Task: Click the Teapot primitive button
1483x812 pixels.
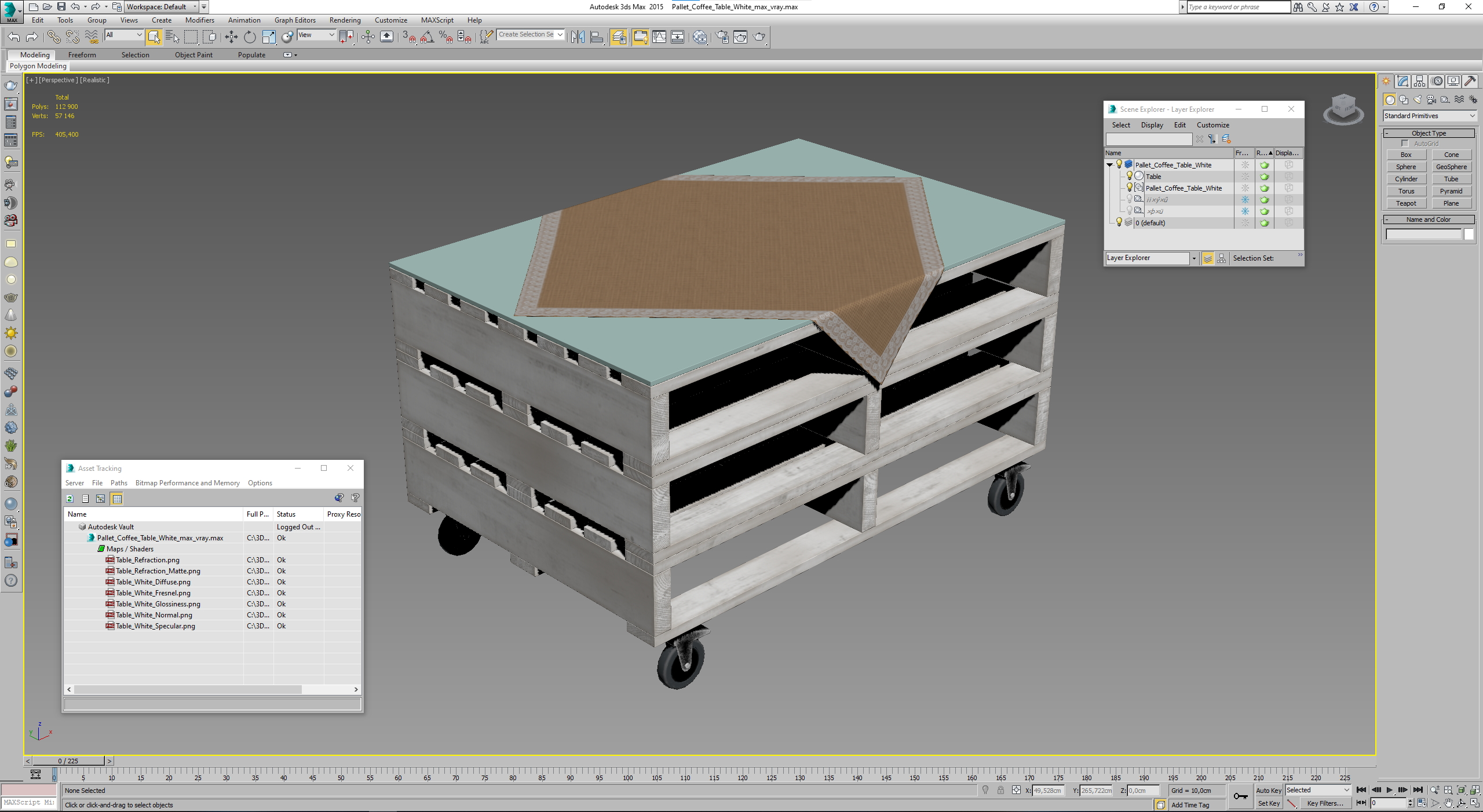Action: pyautogui.click(x=1406, y=203)
